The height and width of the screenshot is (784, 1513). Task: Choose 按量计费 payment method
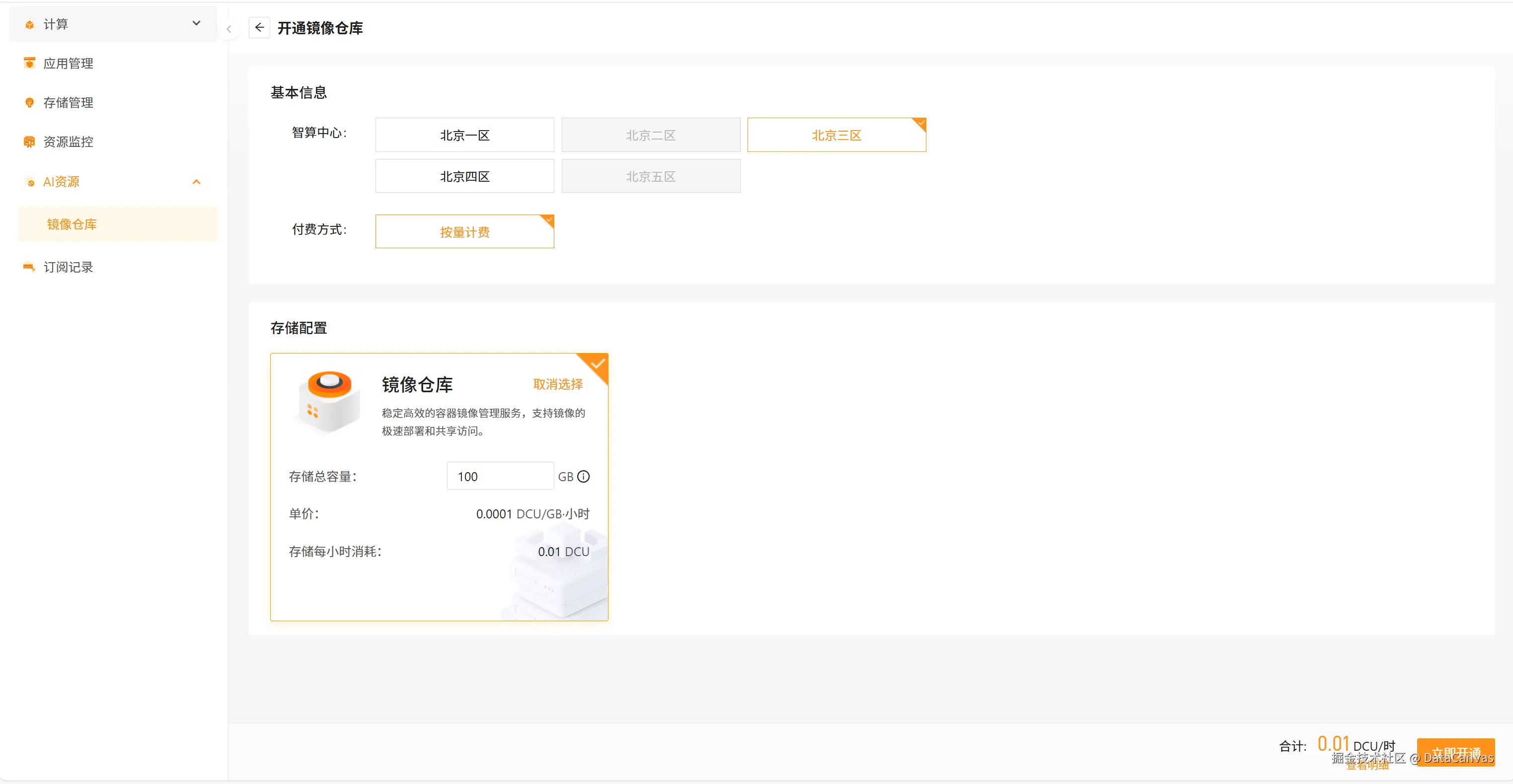(464, 232)
